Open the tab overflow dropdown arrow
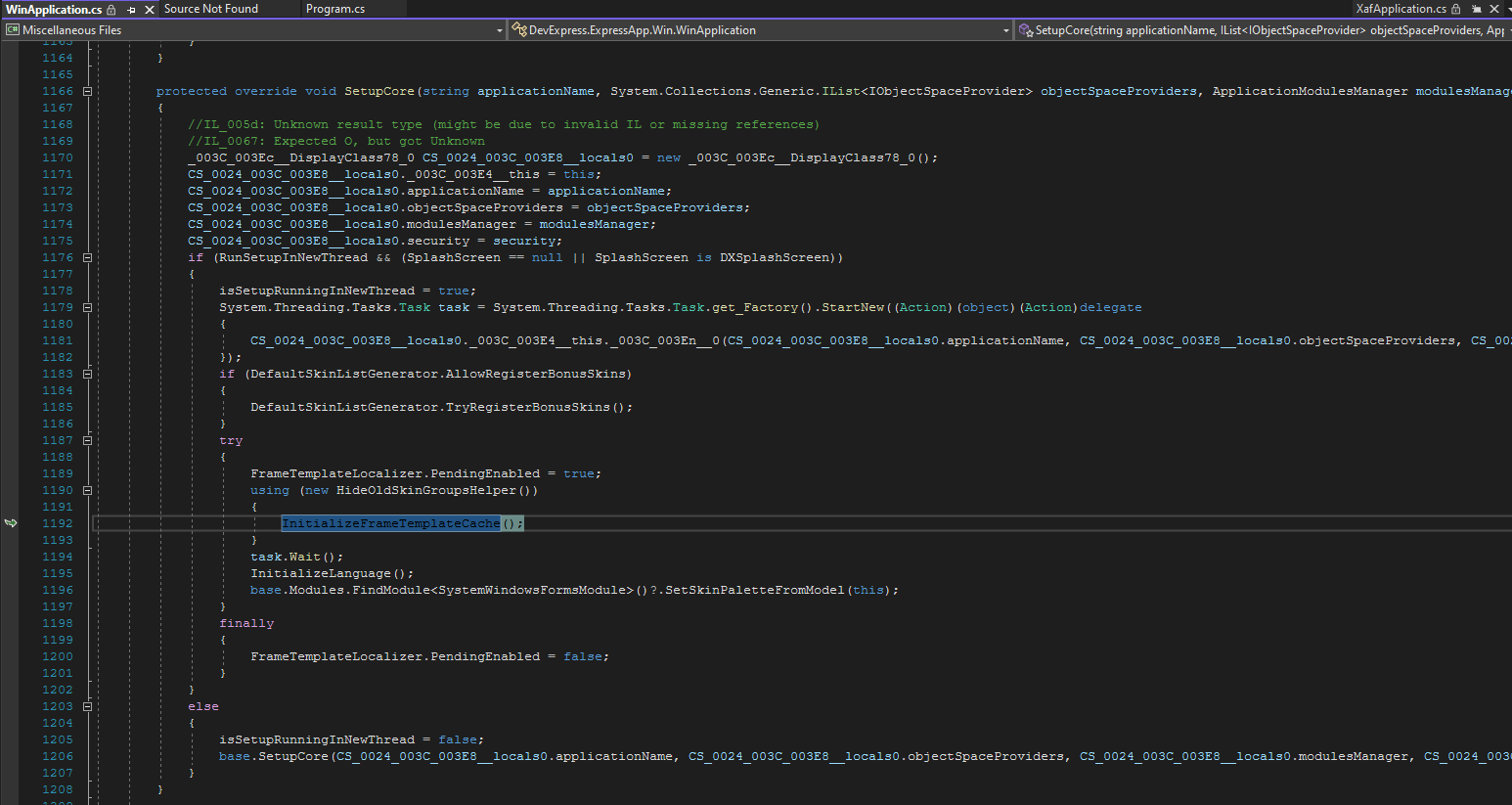 pyautogui.click(x=1509, y=9)
